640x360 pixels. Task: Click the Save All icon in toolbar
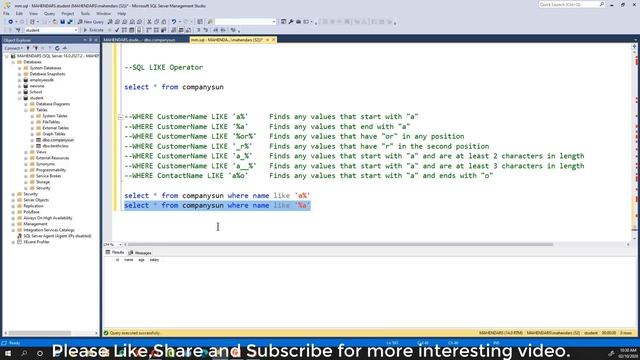(70, 22)
